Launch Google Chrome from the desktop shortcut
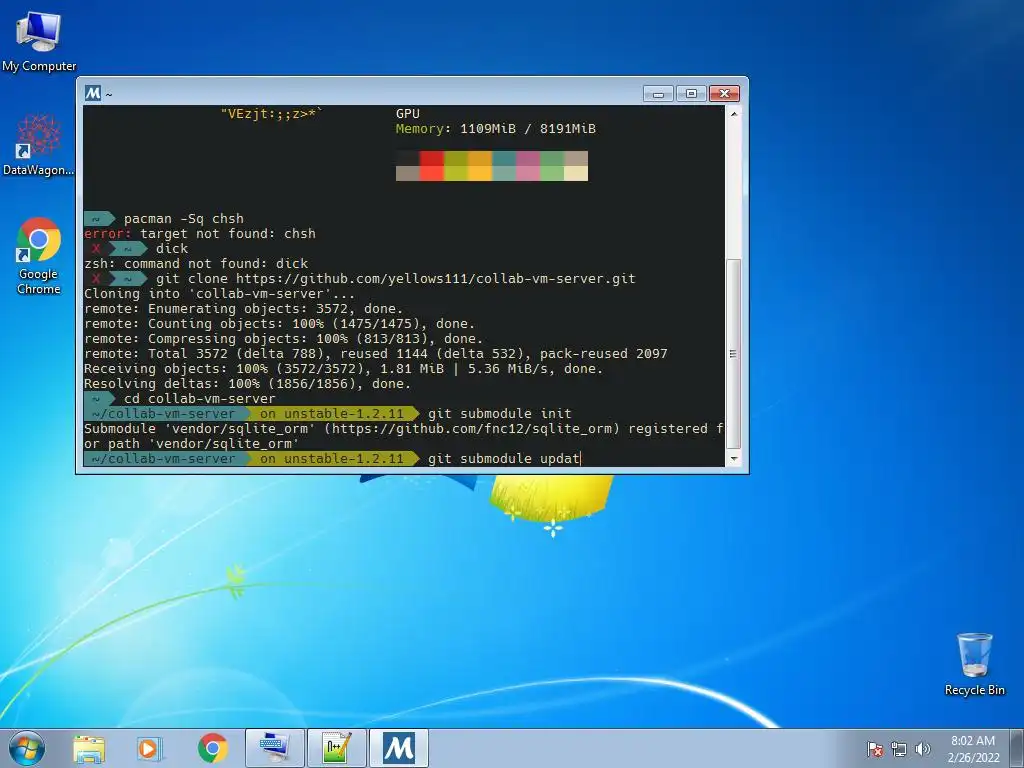The width and height of the screenshot is (1024, 768). (x=39, y=256)
